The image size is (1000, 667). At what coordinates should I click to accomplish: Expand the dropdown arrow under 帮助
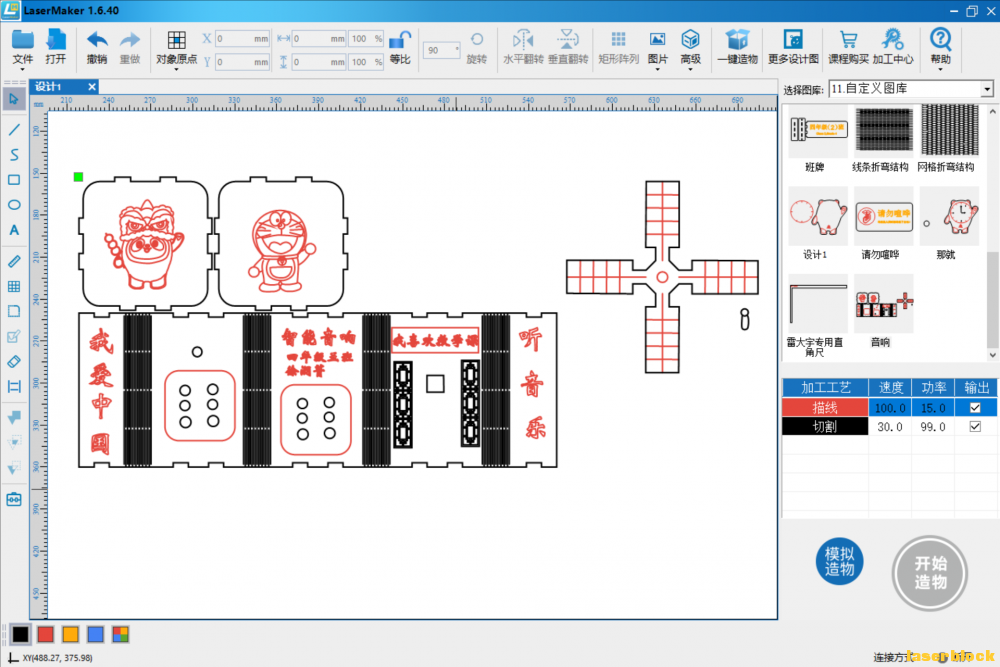tap(940, 69)
